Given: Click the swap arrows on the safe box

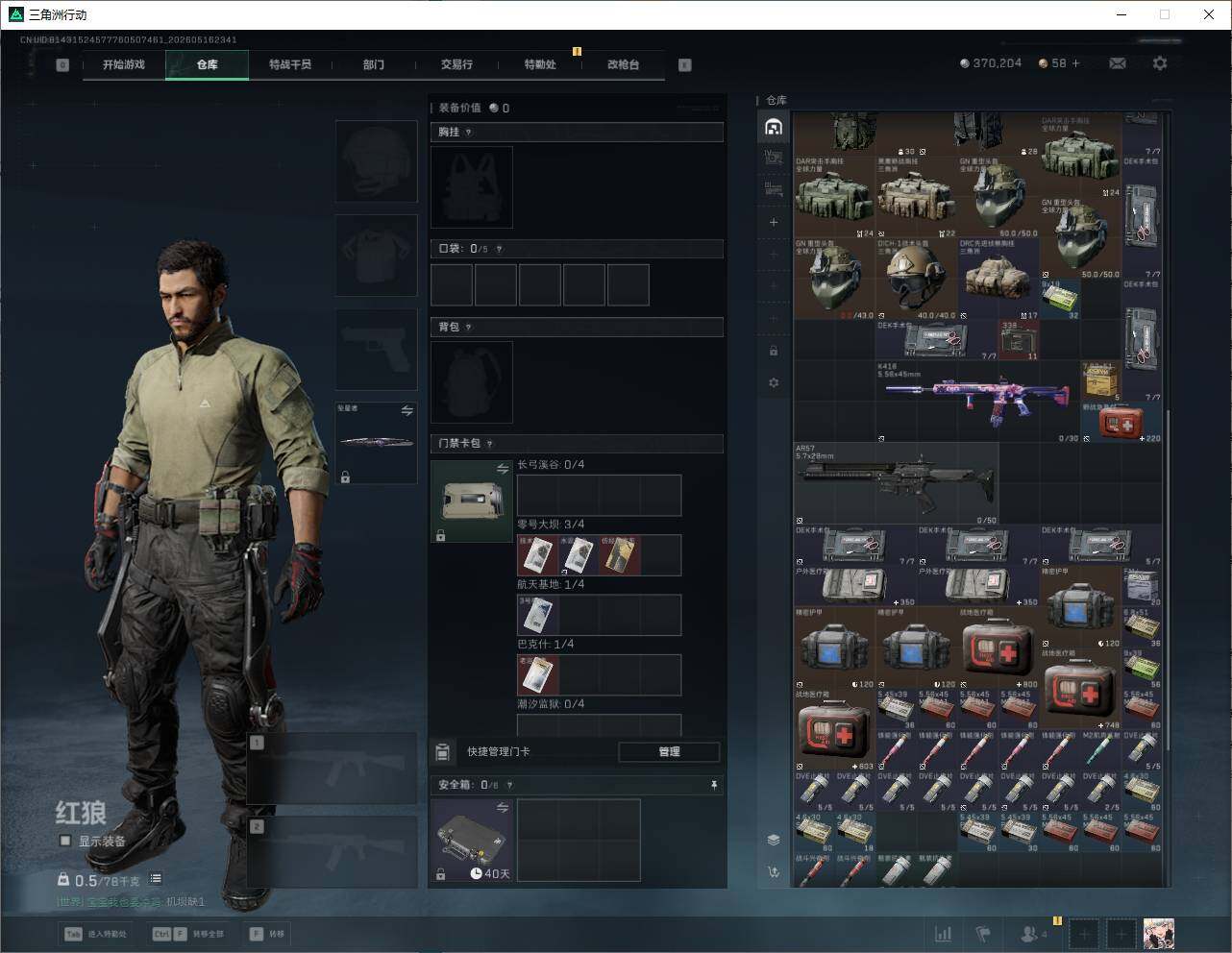Looking at the screenshot, I should (x=503, y=809).
